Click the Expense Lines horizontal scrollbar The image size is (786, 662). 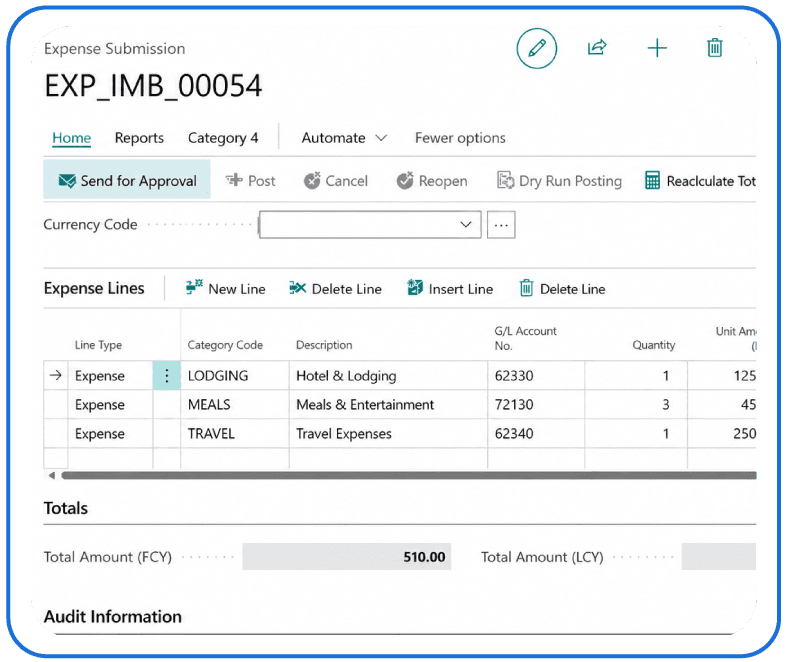pos(409,475)
